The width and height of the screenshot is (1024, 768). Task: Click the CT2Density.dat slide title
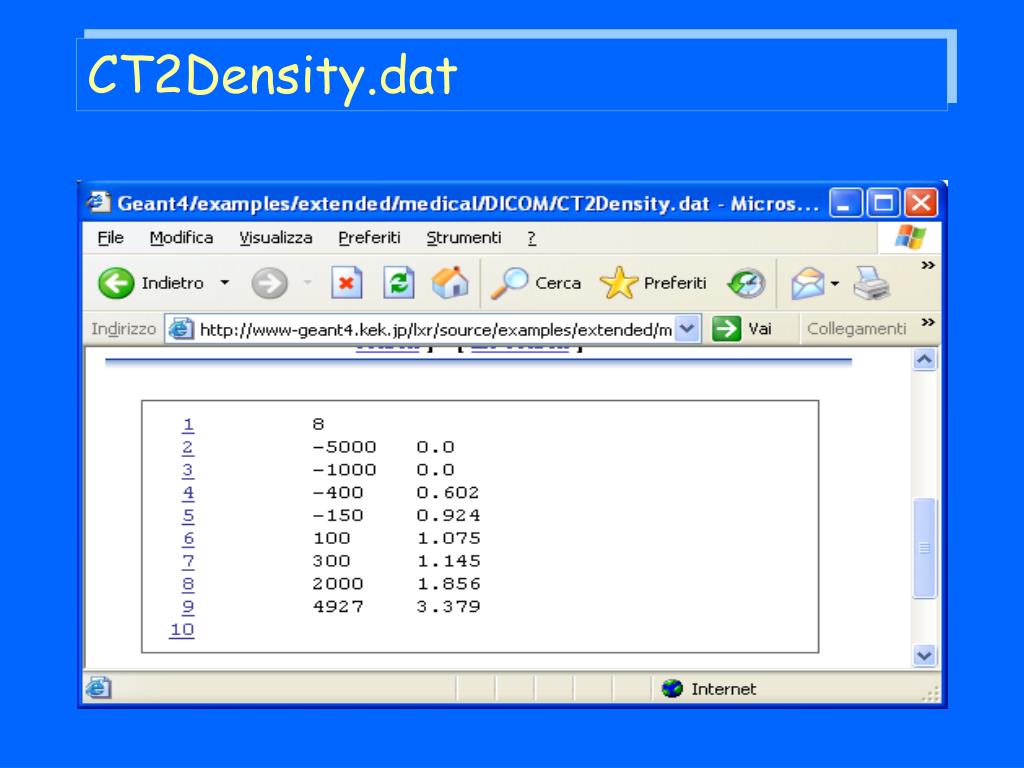pos(272,76)
